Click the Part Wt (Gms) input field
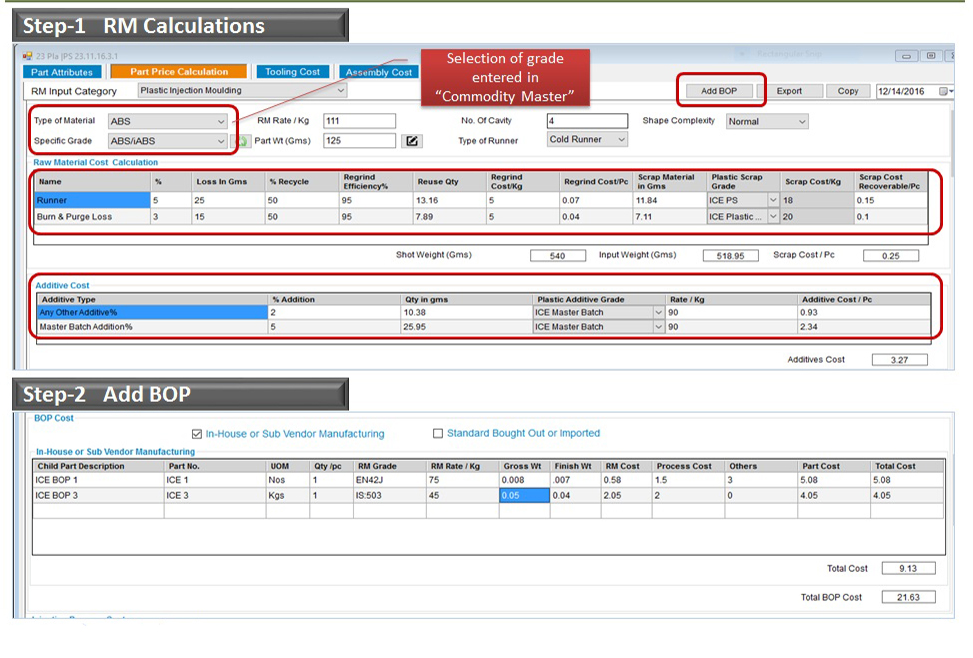The width and height of the screenshot is (973, 658). point(359,141)
